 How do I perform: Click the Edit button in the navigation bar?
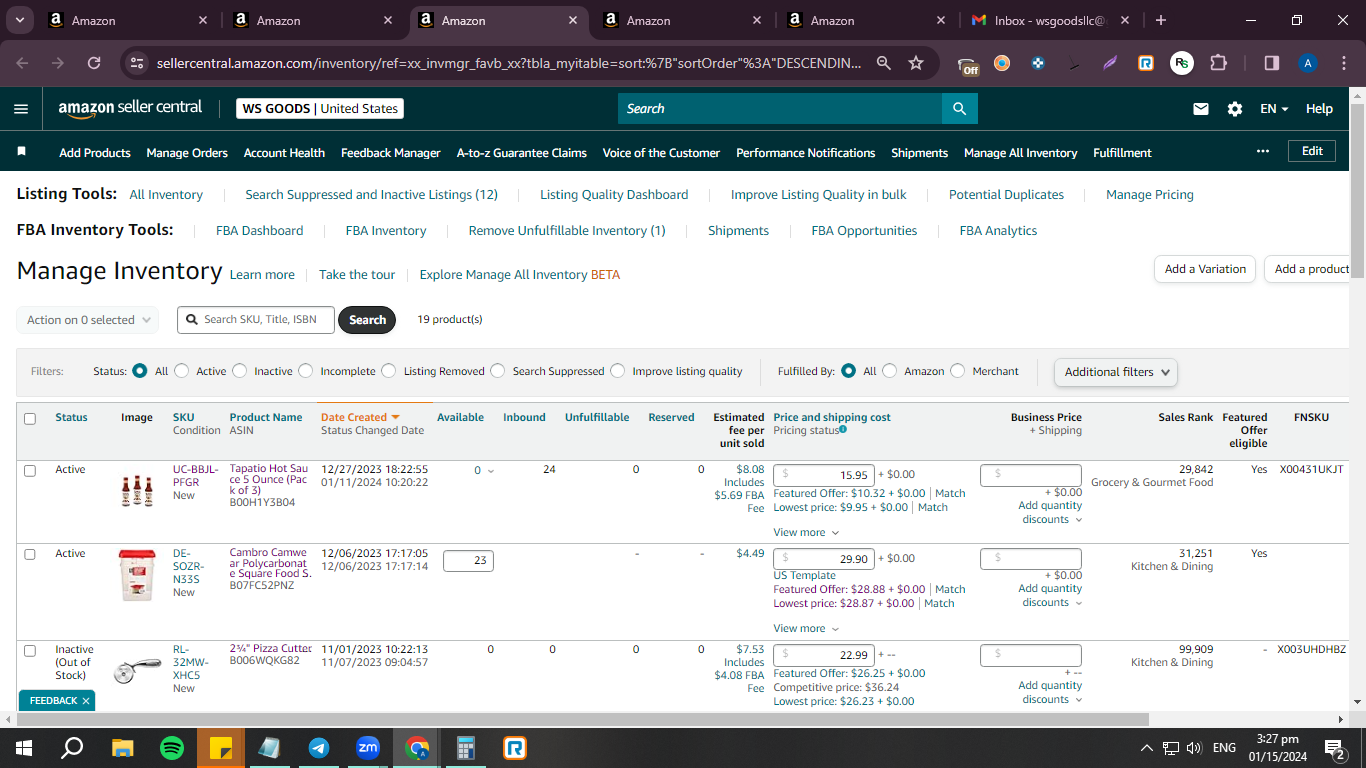coord(1312,151)
